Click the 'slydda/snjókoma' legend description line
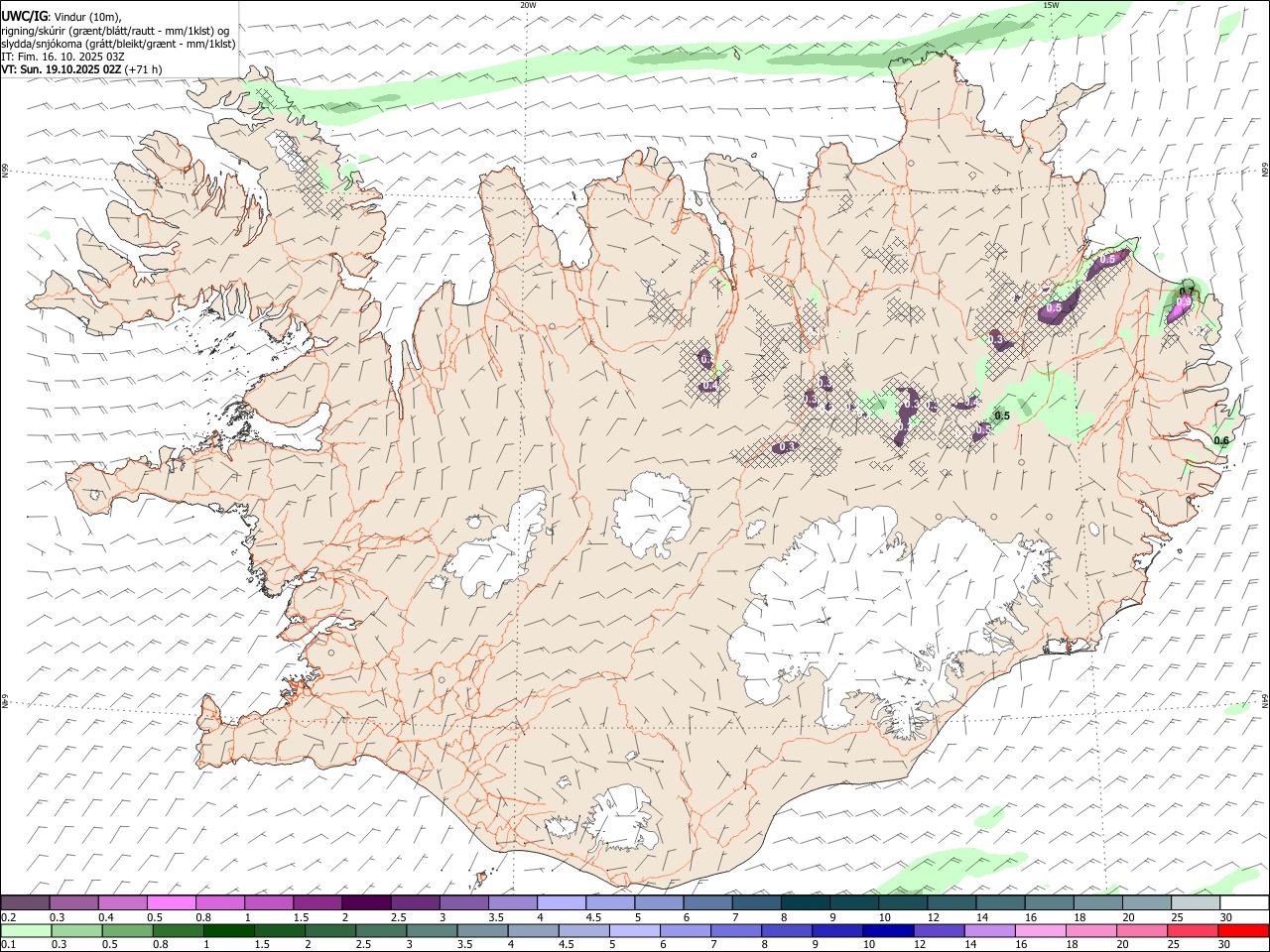Image resolution: width=1270 pixels, height=952 pixels. click(x=118, y=44)
